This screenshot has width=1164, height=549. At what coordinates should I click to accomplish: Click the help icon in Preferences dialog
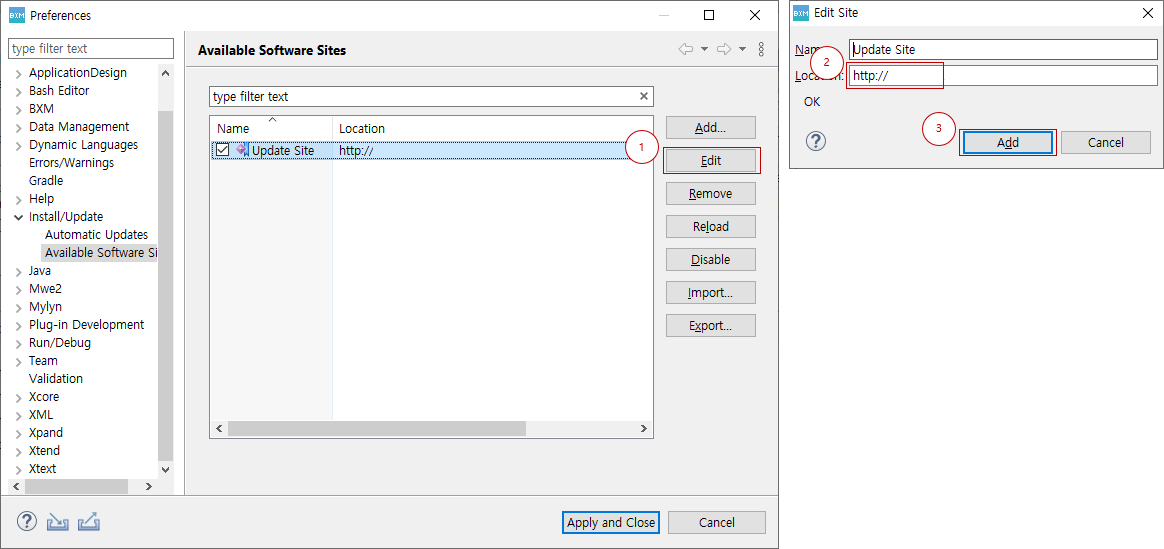[27, 522]
